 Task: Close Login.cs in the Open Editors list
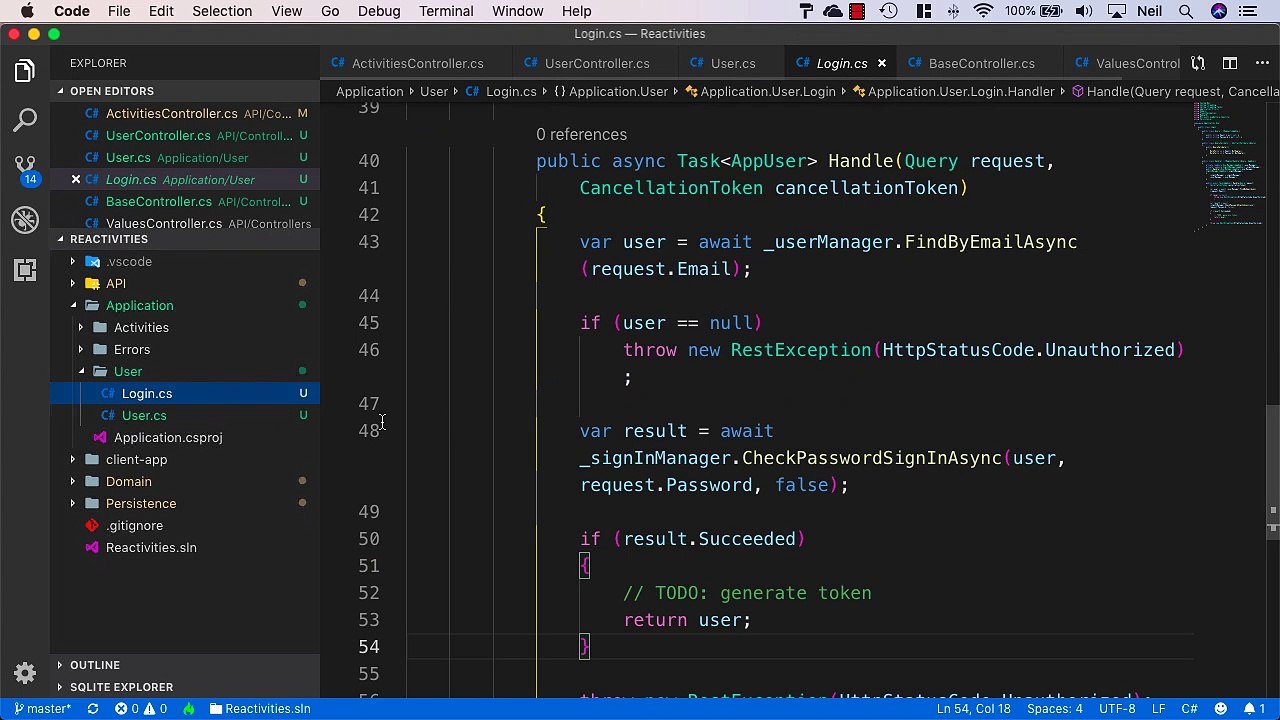pyautogui.click(x=75, y=180)
